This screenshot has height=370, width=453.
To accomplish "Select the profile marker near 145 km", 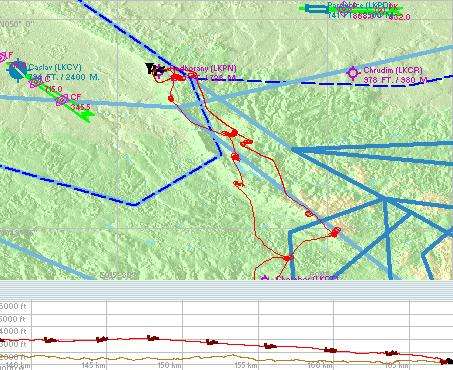I will click(102, 339).
